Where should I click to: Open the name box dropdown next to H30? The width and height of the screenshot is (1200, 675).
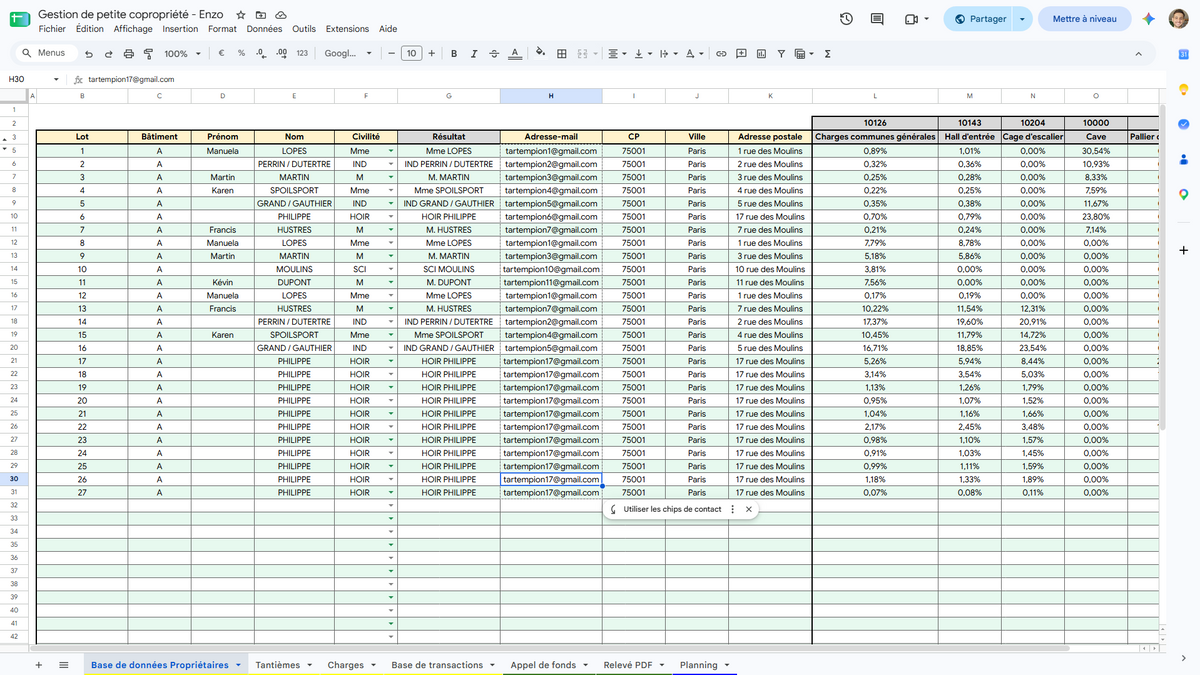(55, 79)
